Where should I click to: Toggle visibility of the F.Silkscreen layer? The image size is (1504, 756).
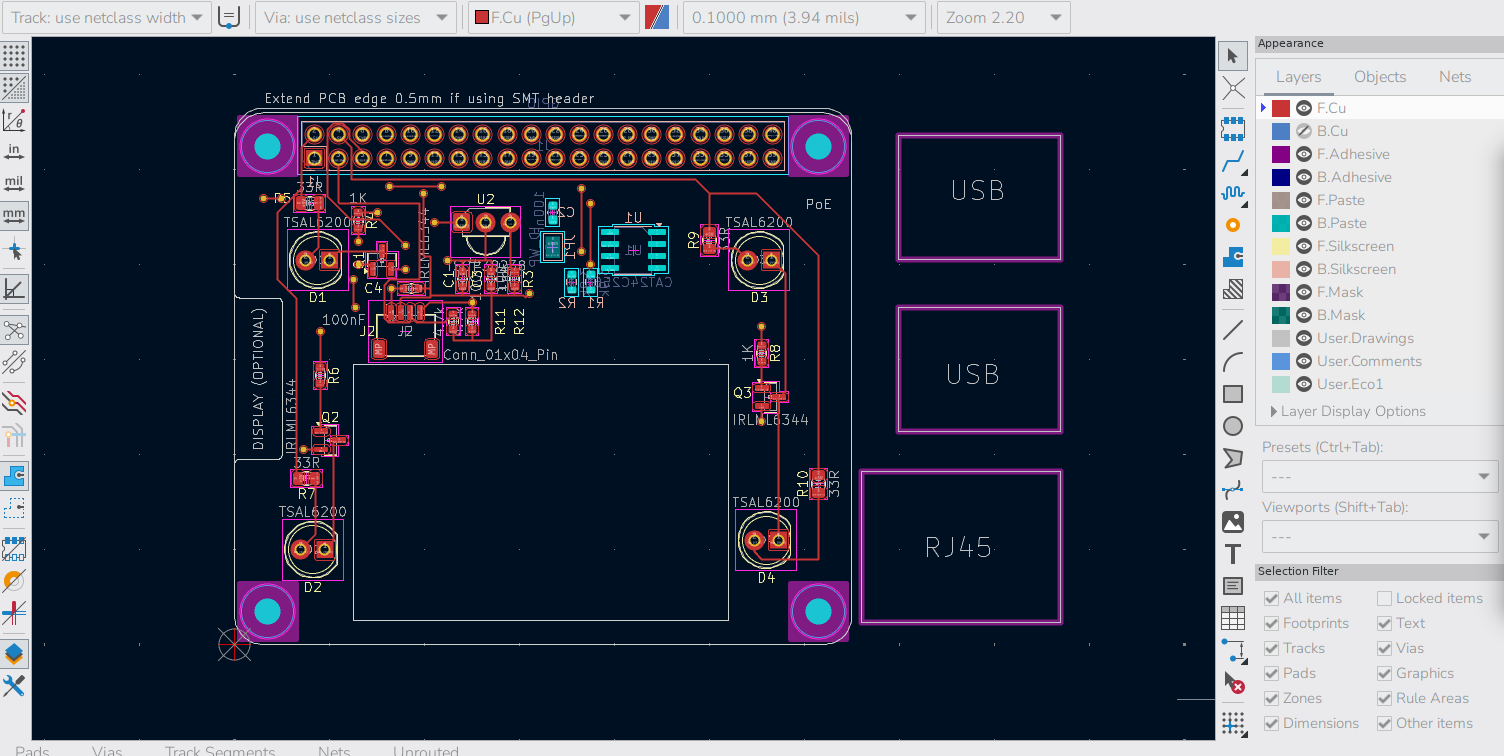pyautogui.click(x=1303, y=245)
